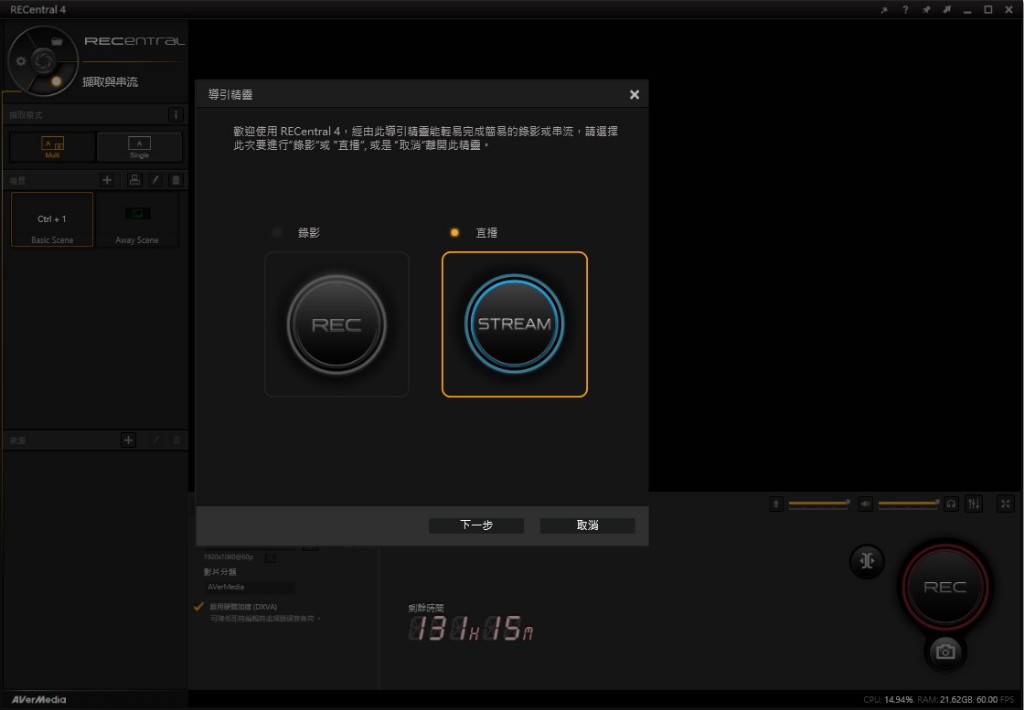
Task: Add a new scene with plus icon
Action: click(107, 180)
